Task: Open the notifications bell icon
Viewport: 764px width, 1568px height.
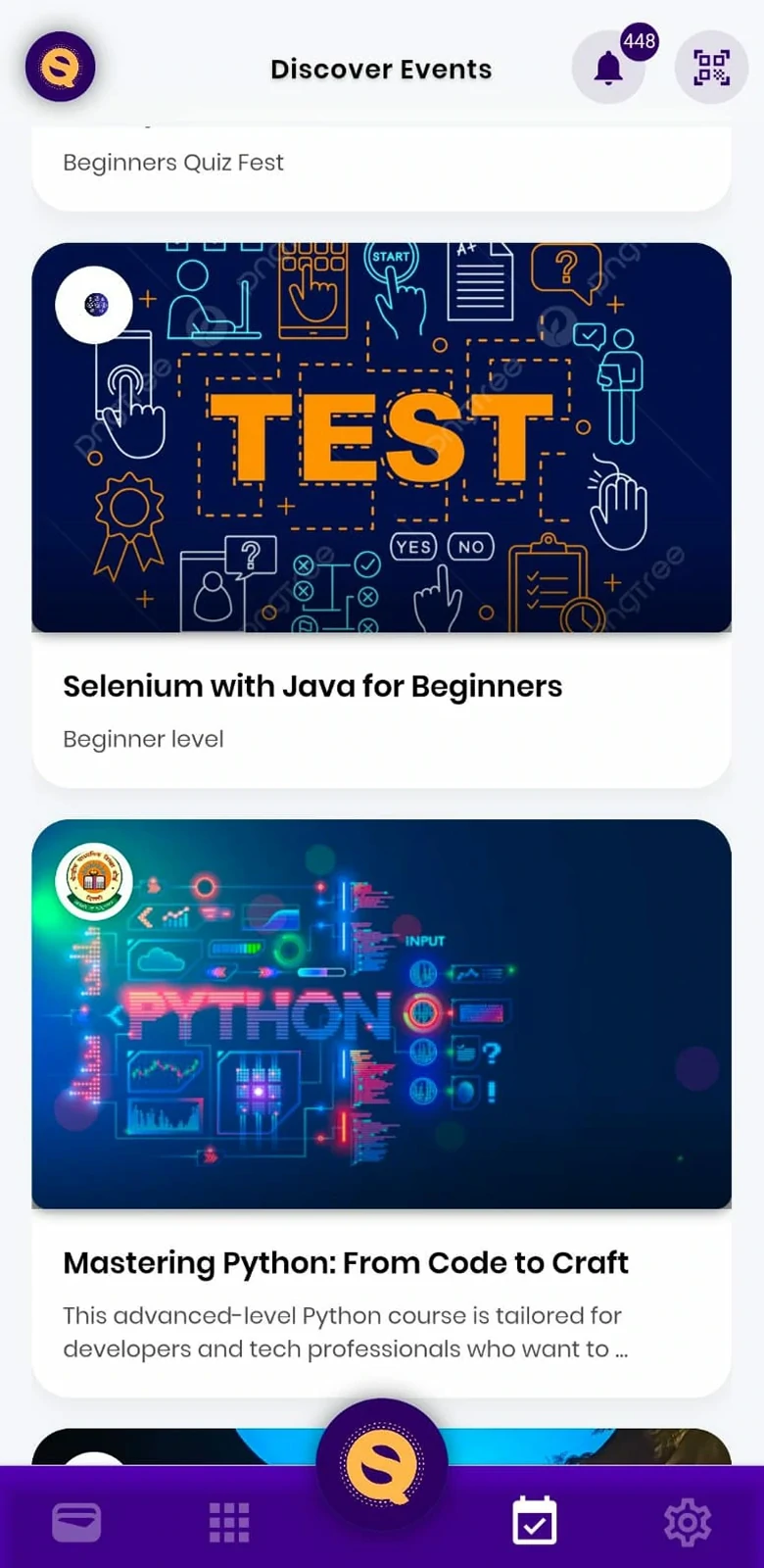Action: tap(608, 68)
